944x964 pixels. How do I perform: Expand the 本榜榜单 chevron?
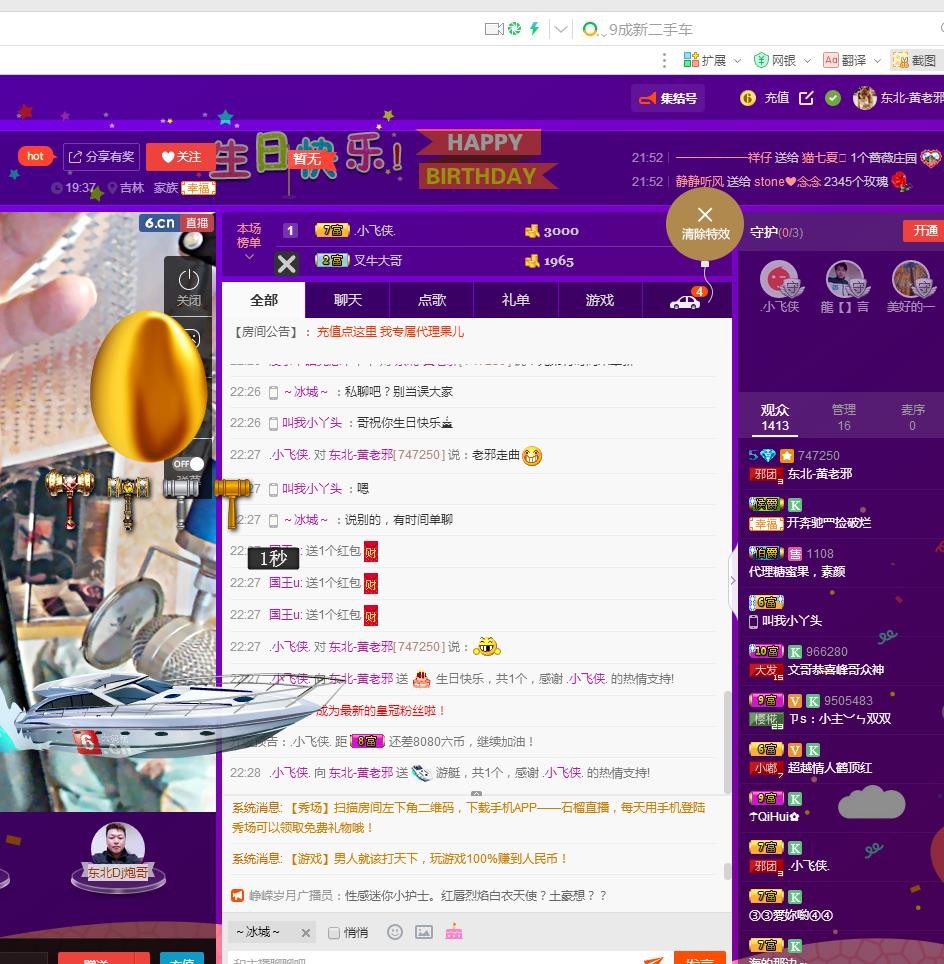coord(249,257)
